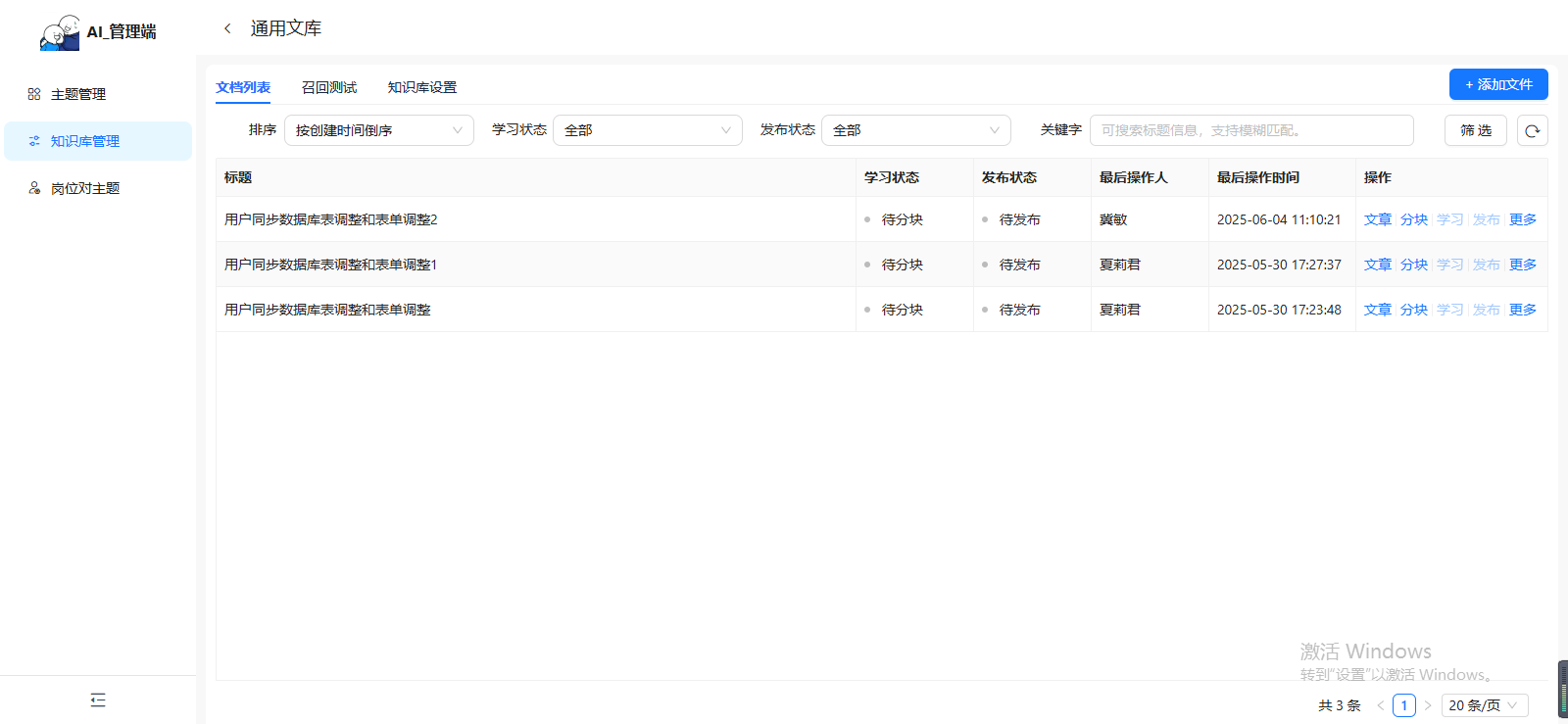Go to next page with right arrow
The image size is (1568, 724).
point(1428,705)
